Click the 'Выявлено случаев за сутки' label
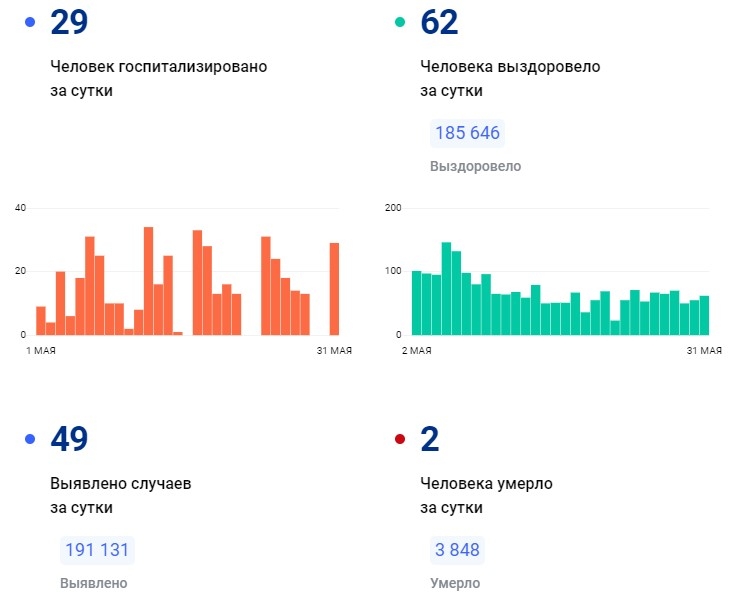The width and height of the screenshot is (740, 598). pyautogui.click(x=120, y=495)
